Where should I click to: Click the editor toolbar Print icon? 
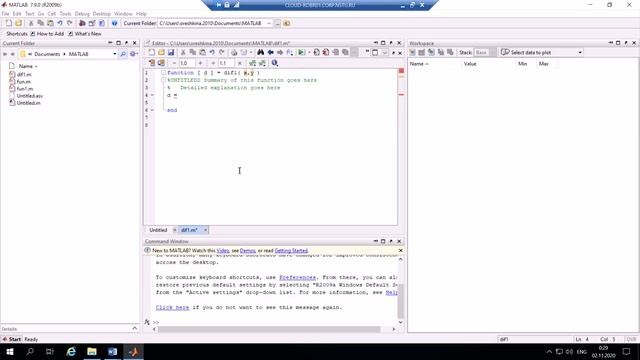(234, 52)
